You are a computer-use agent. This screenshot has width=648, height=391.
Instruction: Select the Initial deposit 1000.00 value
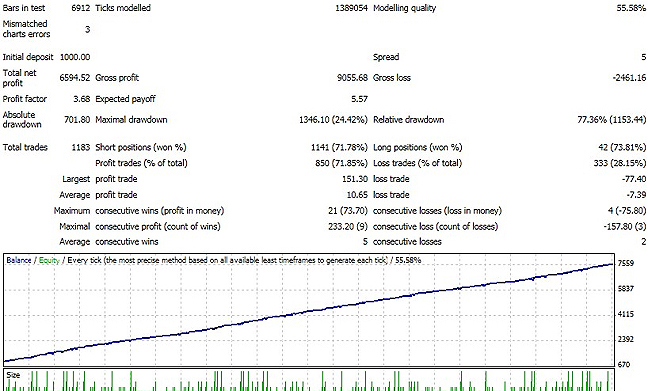tap(75, 57)
